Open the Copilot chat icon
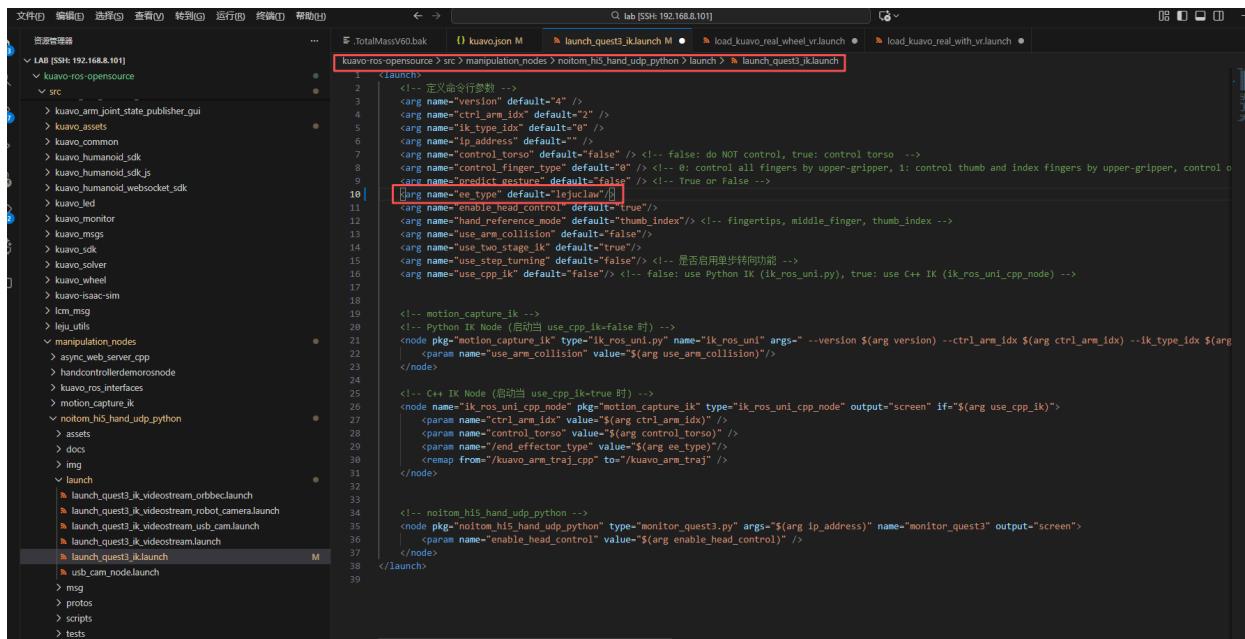1245x639 pixels. point(883,15)
